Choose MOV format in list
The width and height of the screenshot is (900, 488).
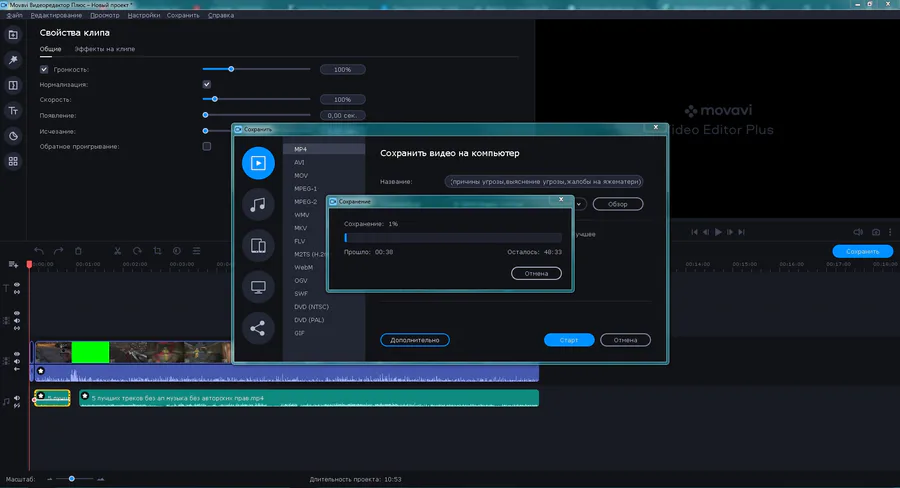324,176
